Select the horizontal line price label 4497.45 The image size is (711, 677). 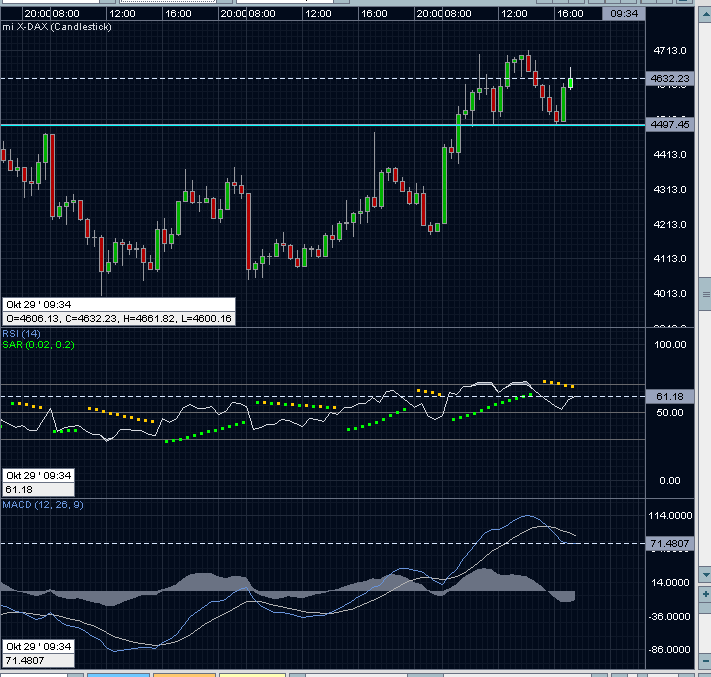(669, 124)
